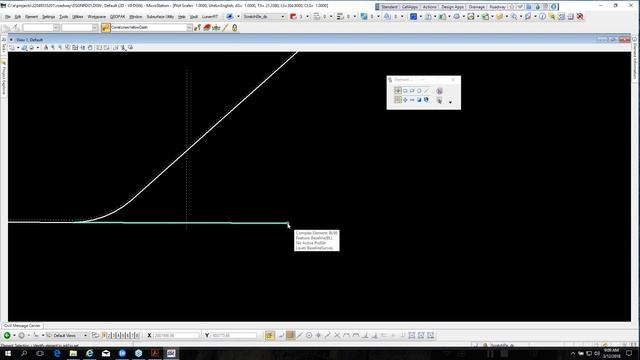
Task: Switch to the Design Apps task tab
Action: tap(452, 7)
